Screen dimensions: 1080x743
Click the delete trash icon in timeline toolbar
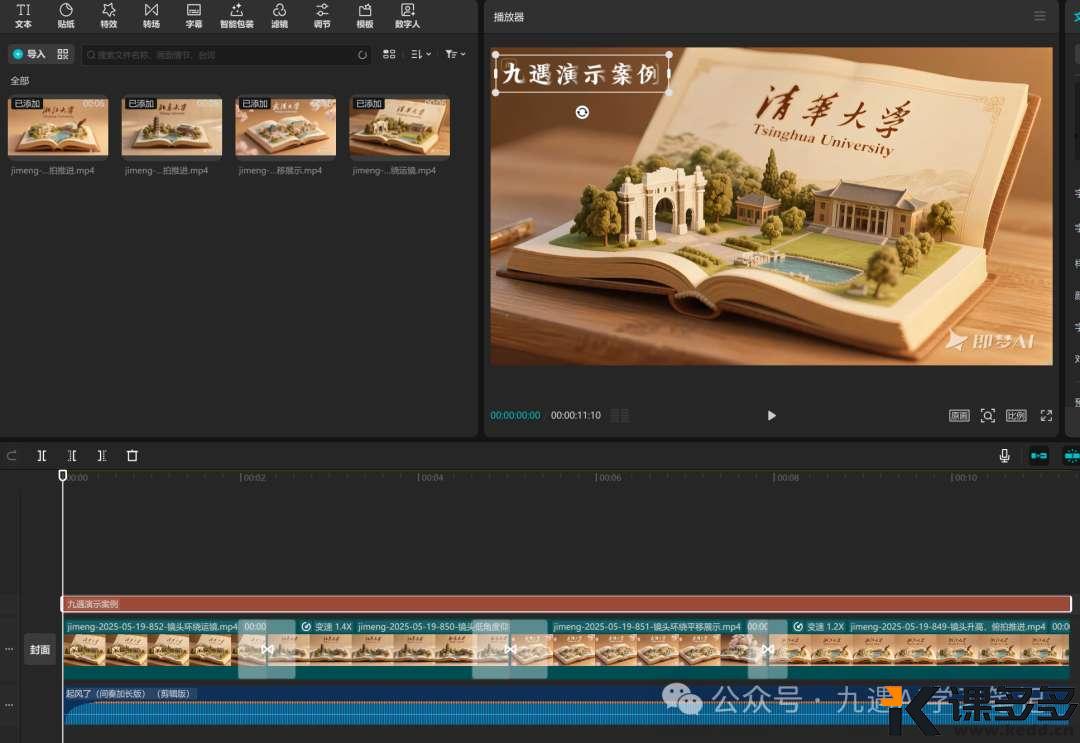pos(132,456)
